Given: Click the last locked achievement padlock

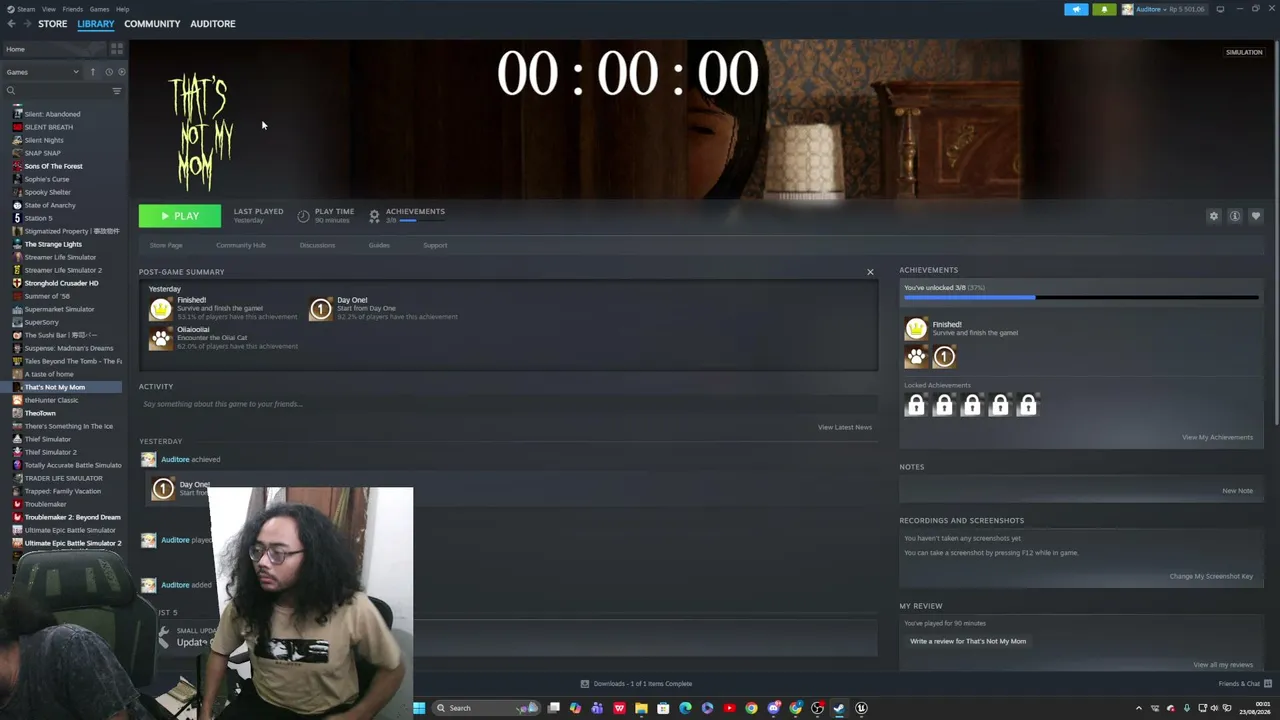Looking at the screenshot, I should click(x=1027, y=404).
